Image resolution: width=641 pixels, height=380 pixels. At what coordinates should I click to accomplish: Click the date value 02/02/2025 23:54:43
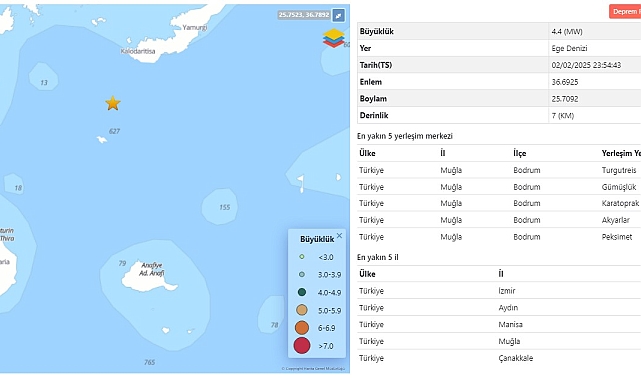click(586, 65)
